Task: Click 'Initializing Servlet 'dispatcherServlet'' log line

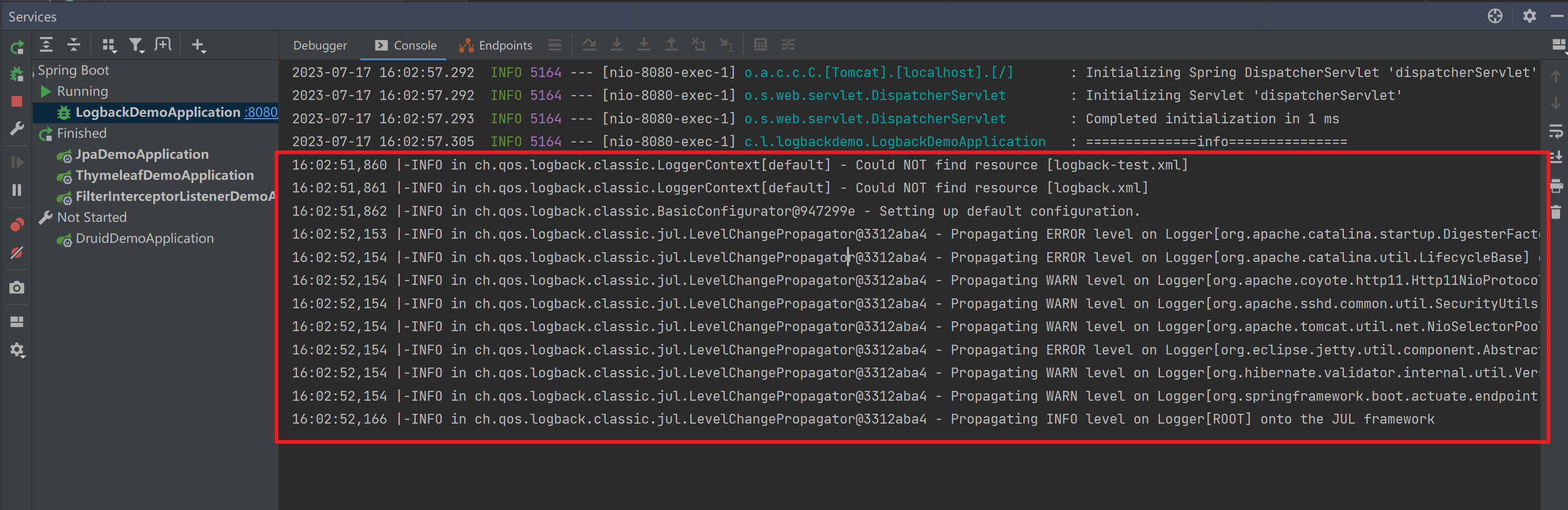Action: (848, 96)
